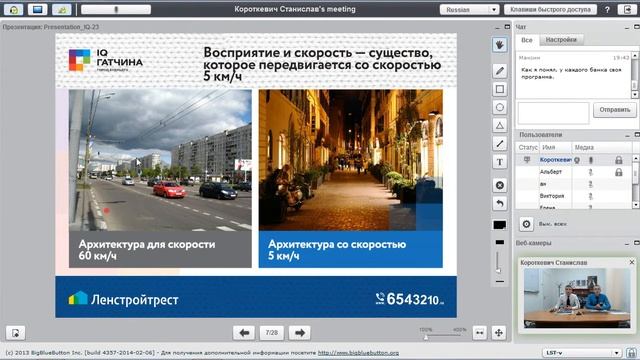Click the presenter status icon in Короткевич's row
Viewport: 640px width, 360px height.
click(x=527, y=160)
